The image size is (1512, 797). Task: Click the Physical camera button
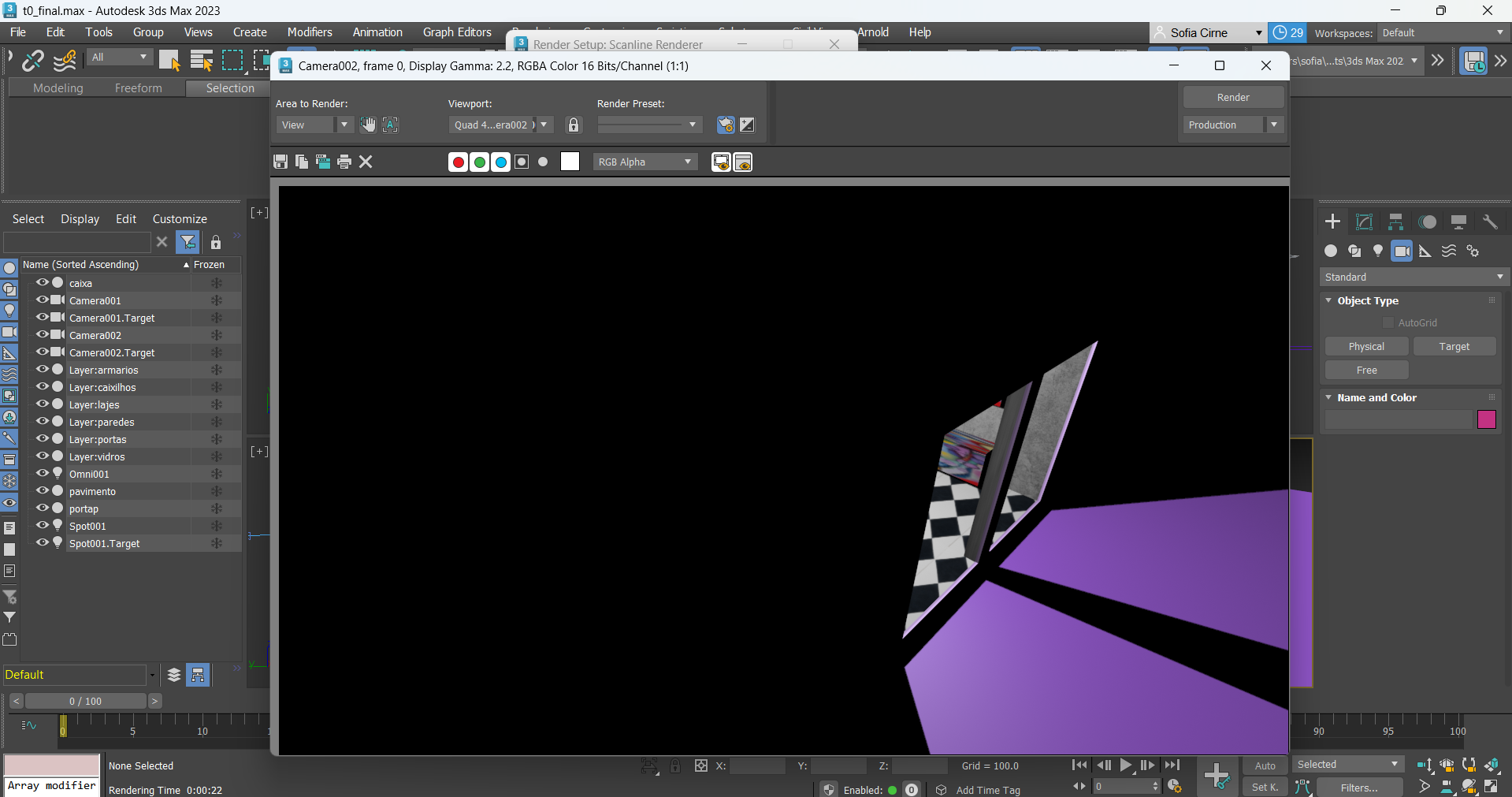pyautogui.click(x=1365, y=347)
